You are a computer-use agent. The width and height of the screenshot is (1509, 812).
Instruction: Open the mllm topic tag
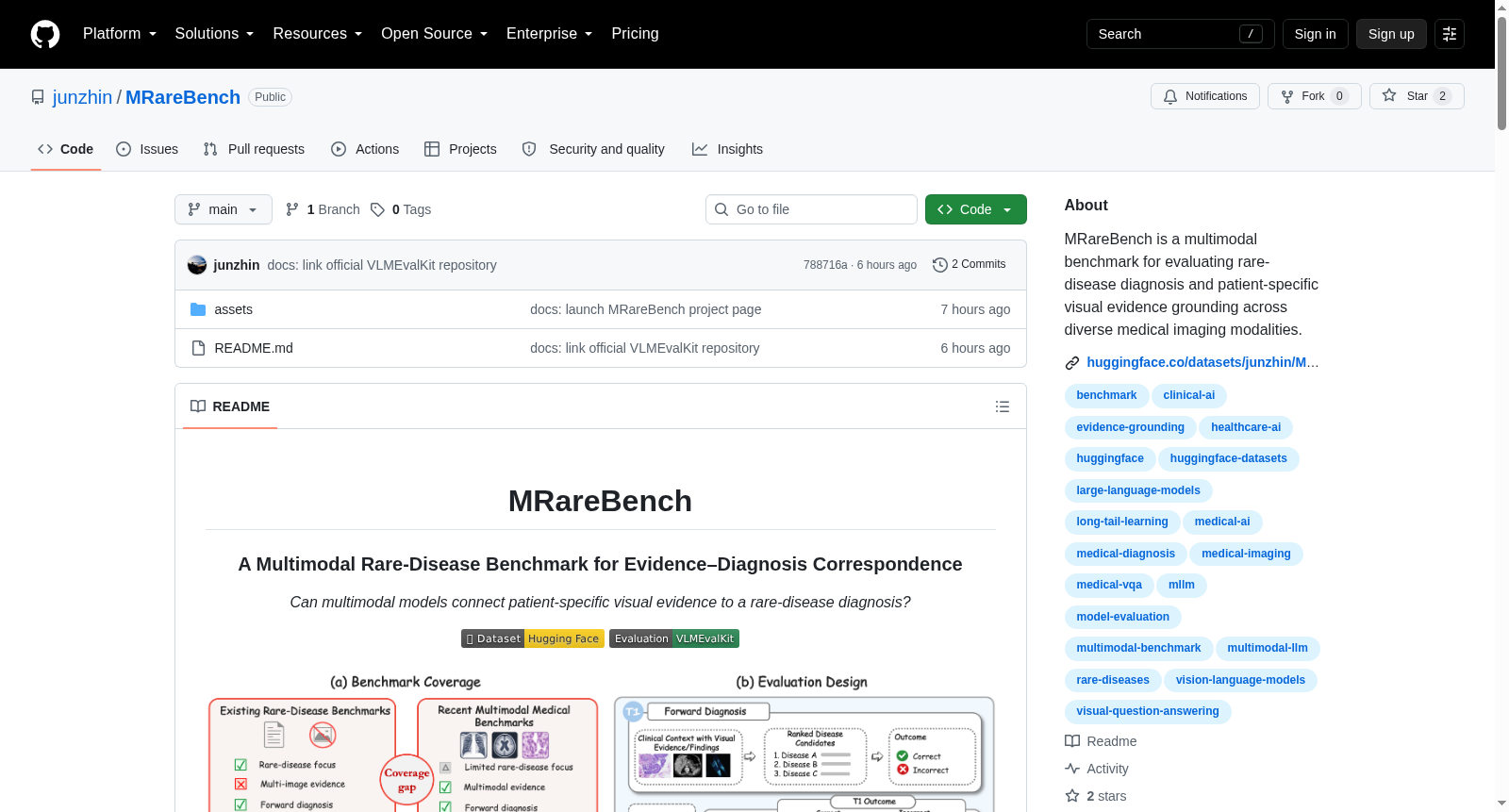(x=1181, y=585)
